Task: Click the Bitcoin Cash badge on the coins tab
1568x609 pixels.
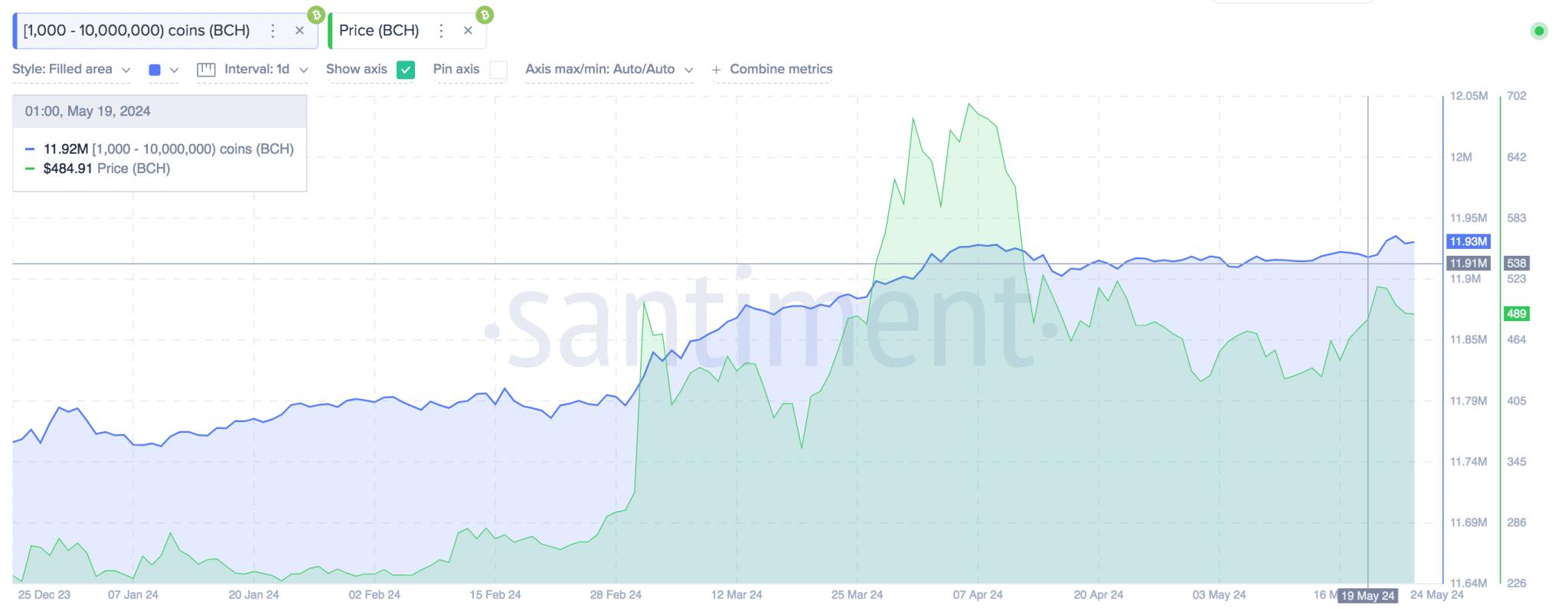Action: coord(316,15)
